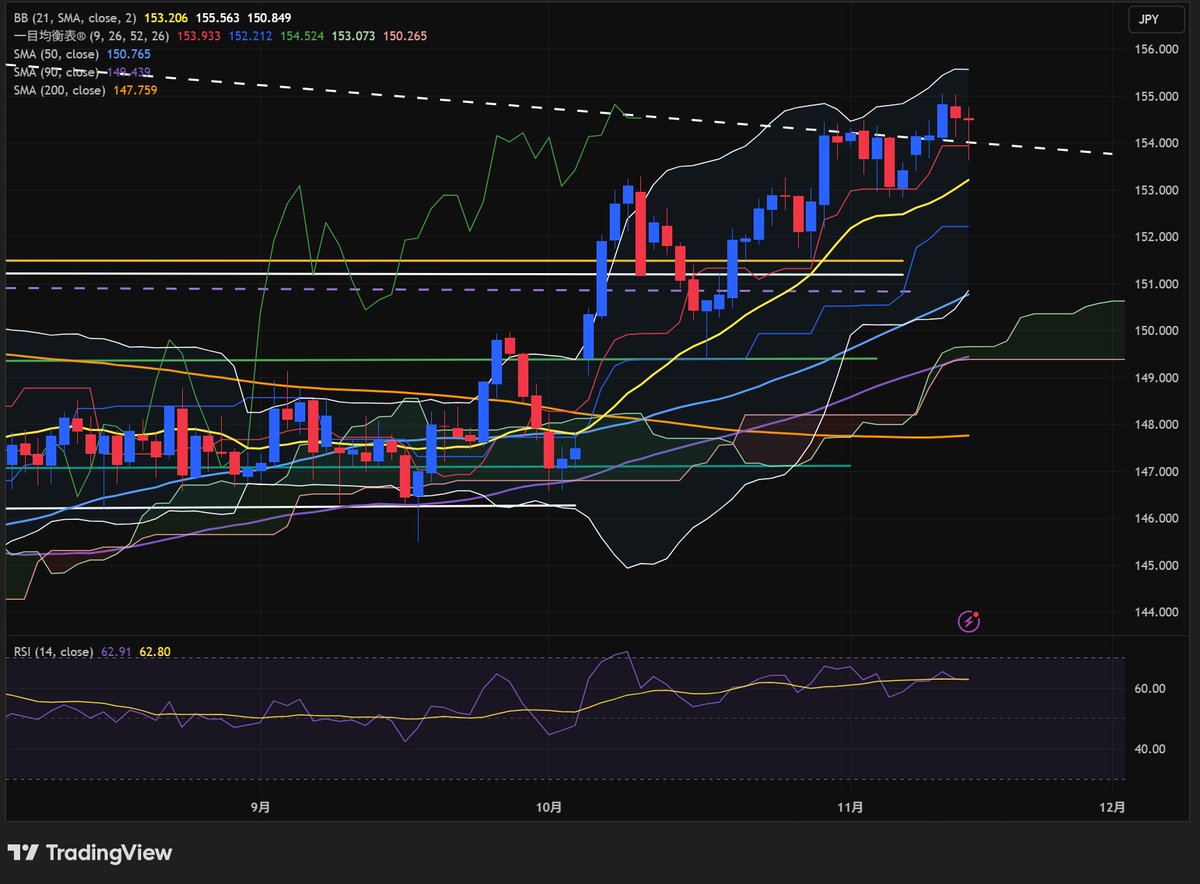Viewport: 1200px width, 884px height.
Task: Click the Ichimoku value 152.212
Action: point(249,36)
